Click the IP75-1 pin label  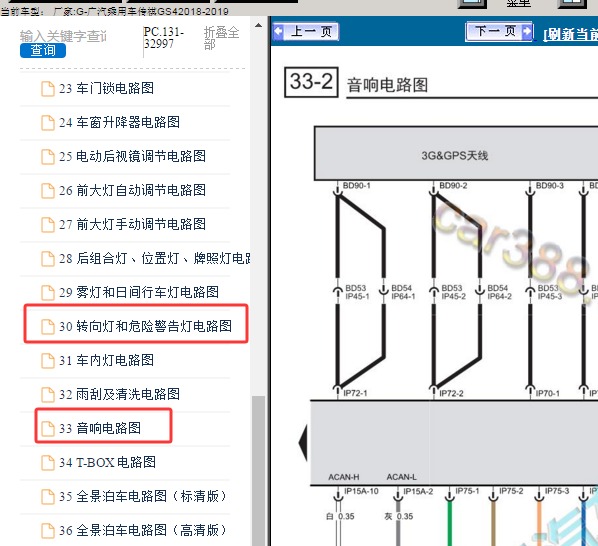coord(467,491)
